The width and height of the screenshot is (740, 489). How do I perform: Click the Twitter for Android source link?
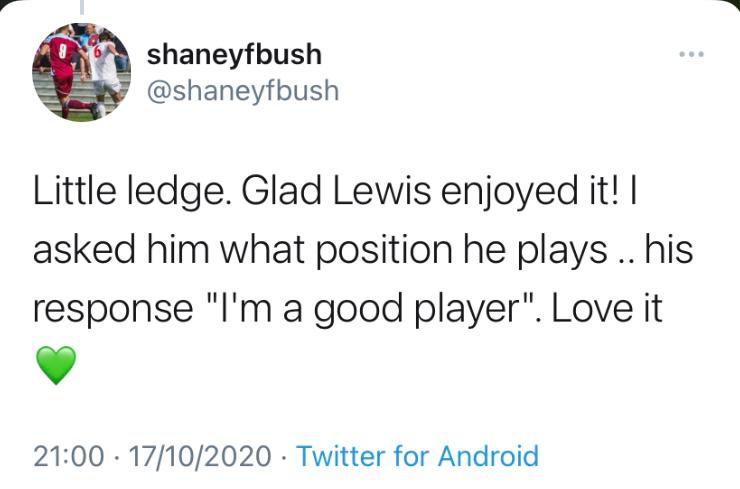pos(418,457)
